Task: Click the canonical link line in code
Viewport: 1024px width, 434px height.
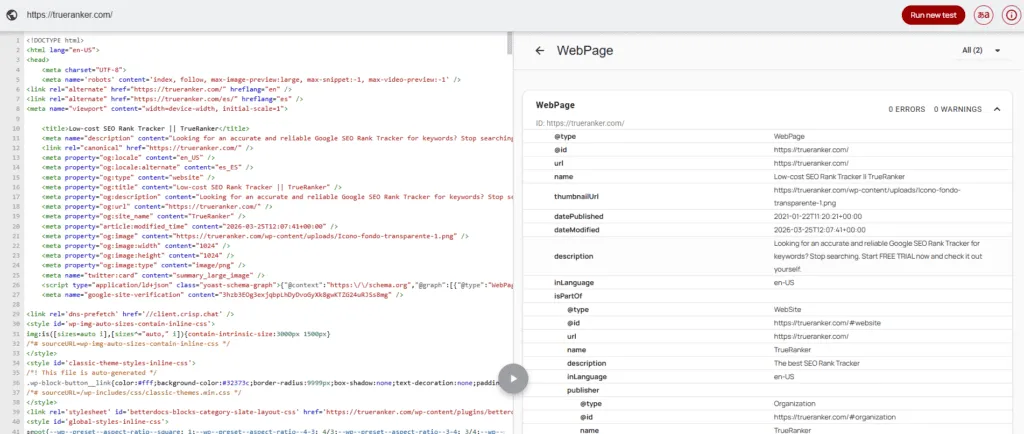Action: pyautogui.click(x=147, y=148)
